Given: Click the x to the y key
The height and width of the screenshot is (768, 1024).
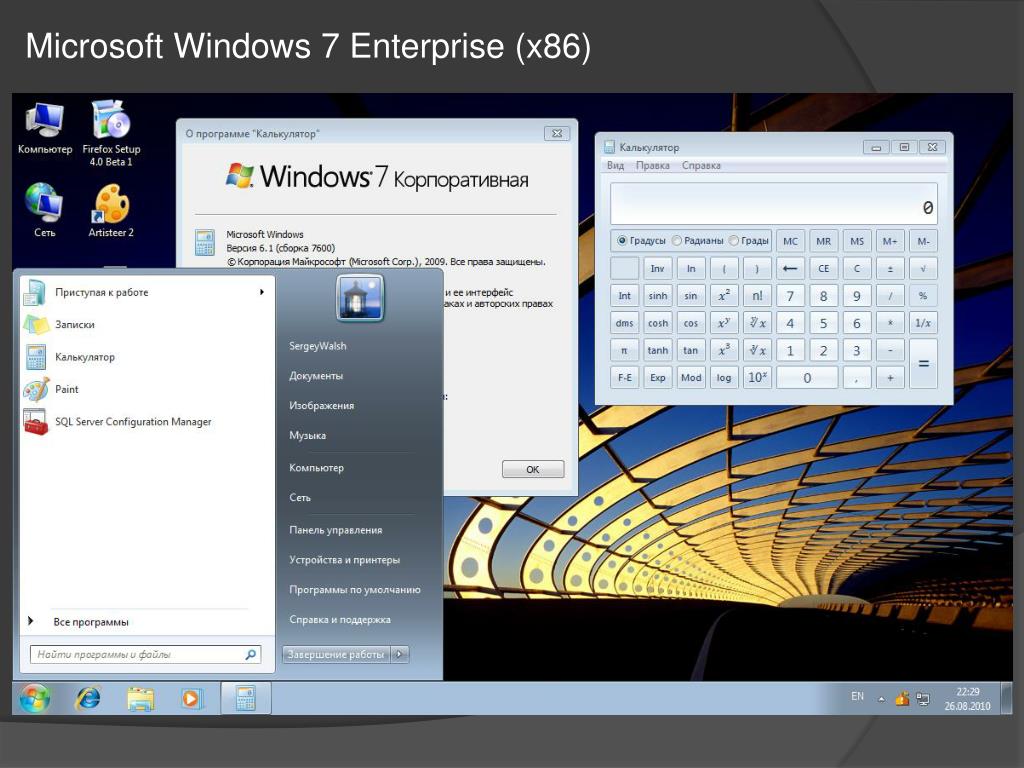Looking at the screenshot, I should (x=724, y=323).
